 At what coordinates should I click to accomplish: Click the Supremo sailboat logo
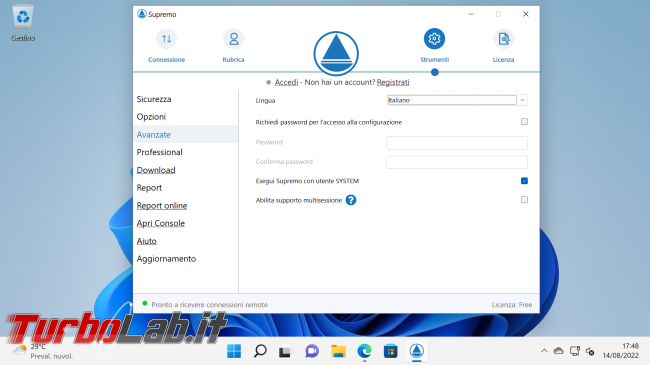336,54
